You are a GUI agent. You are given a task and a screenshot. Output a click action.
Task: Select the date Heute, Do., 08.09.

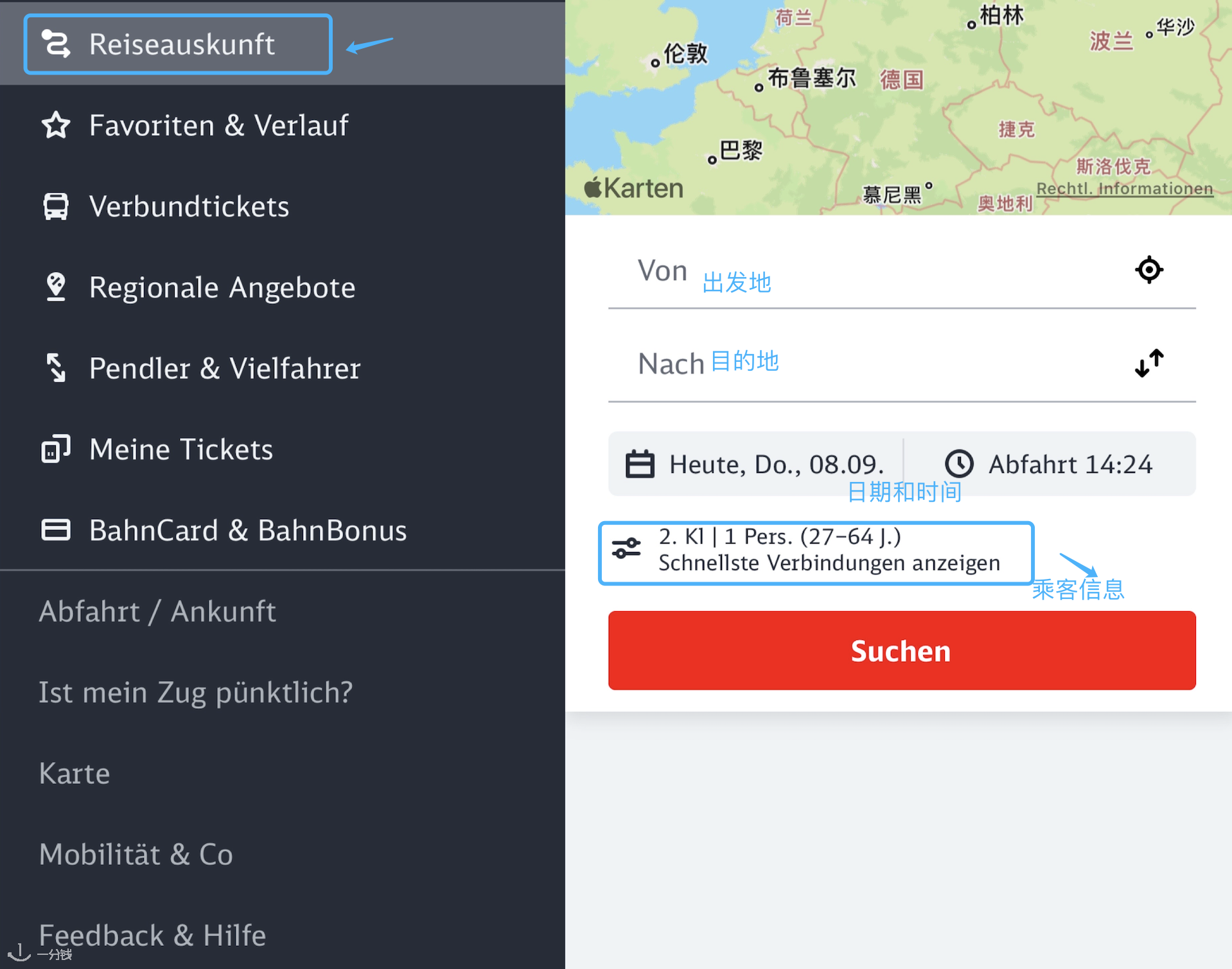click(x=756, y=464)
